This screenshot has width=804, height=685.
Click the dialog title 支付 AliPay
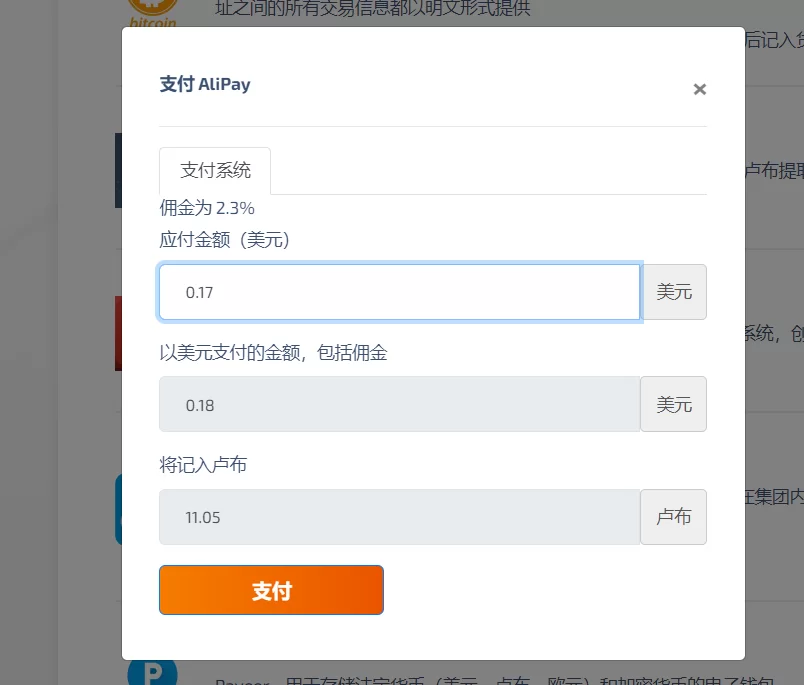[205, 84]
